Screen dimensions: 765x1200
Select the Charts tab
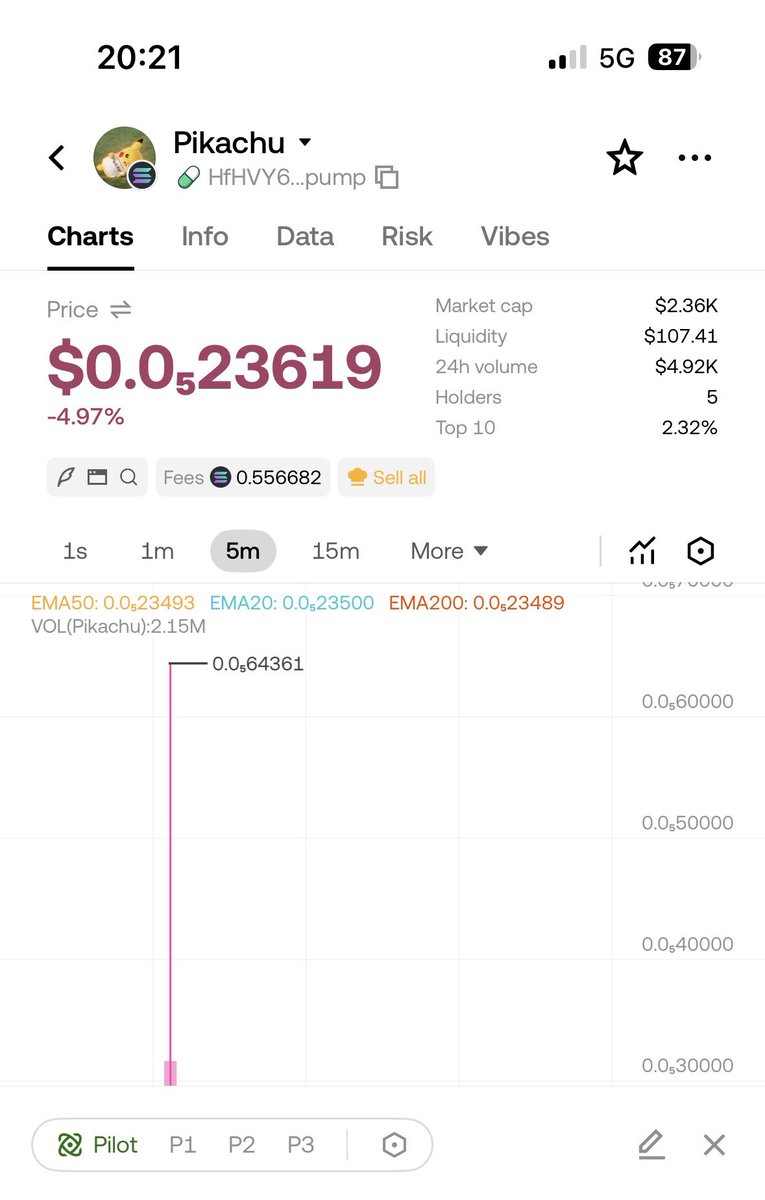pos(90,237)
